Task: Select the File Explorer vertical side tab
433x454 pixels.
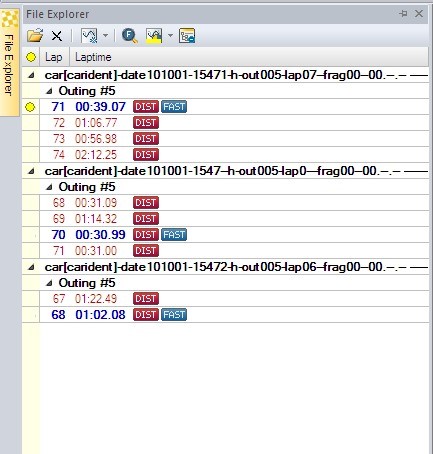Action: click(x=9, y=63)
